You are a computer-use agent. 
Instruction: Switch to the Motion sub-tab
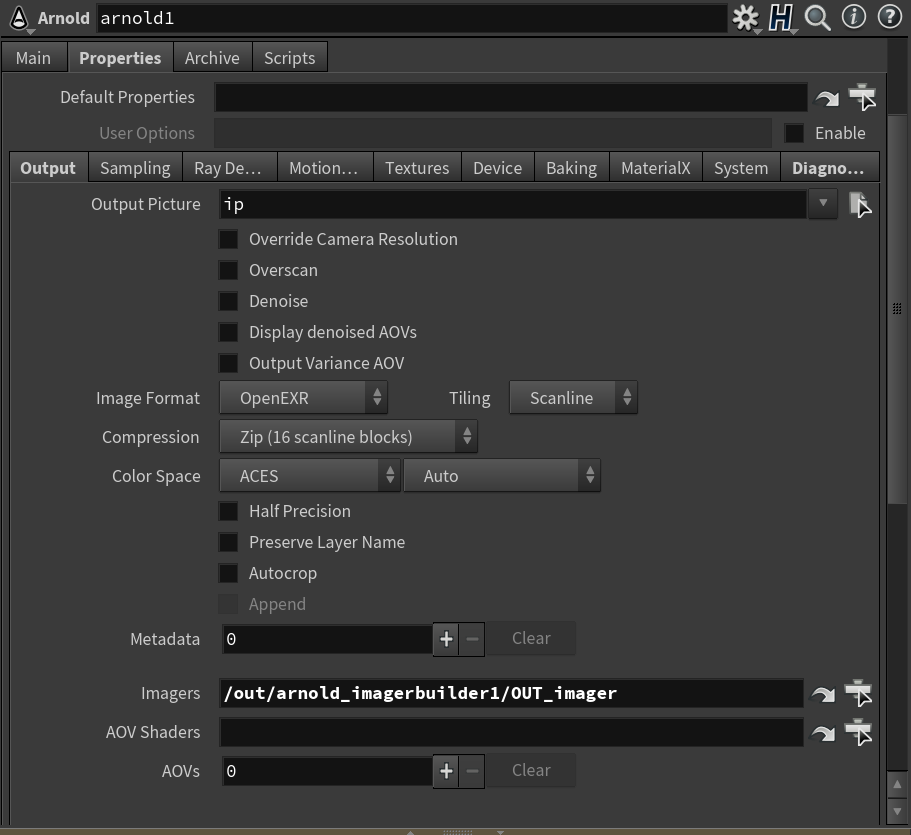[x=325, y=168]
